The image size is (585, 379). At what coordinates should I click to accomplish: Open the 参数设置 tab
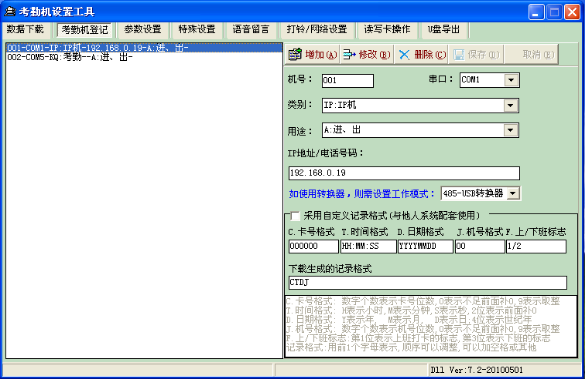coord(143,29)
